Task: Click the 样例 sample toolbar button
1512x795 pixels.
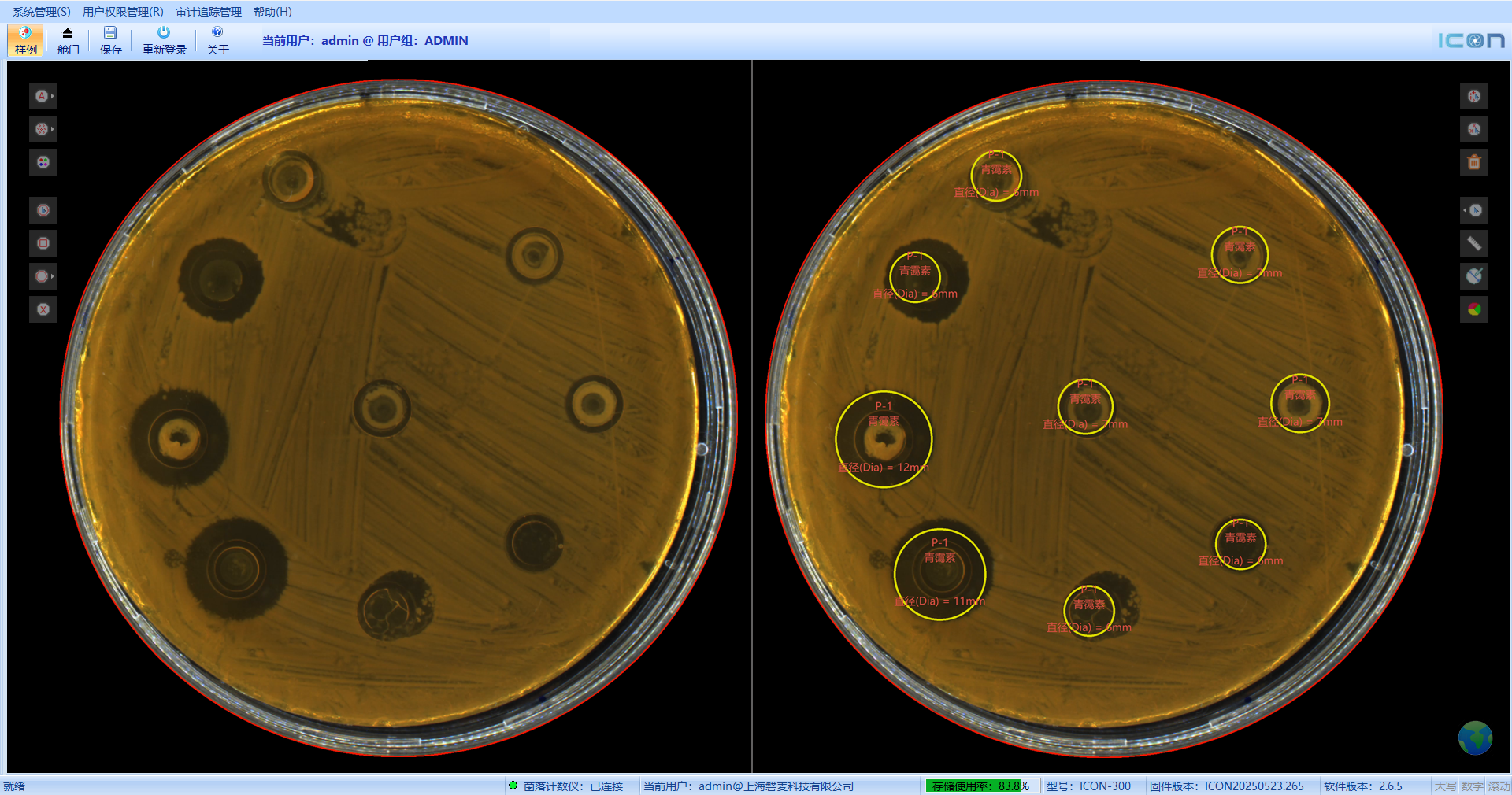Action: pos(25,40)
